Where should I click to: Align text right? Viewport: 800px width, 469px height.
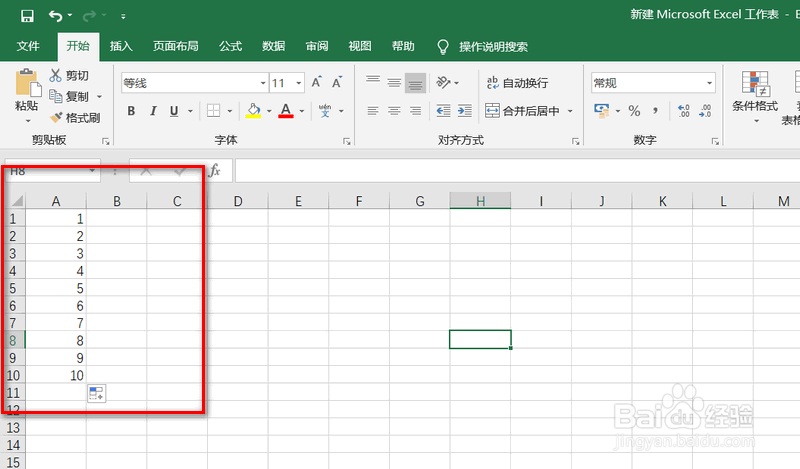pyautogui.click(x=415, y=111)
